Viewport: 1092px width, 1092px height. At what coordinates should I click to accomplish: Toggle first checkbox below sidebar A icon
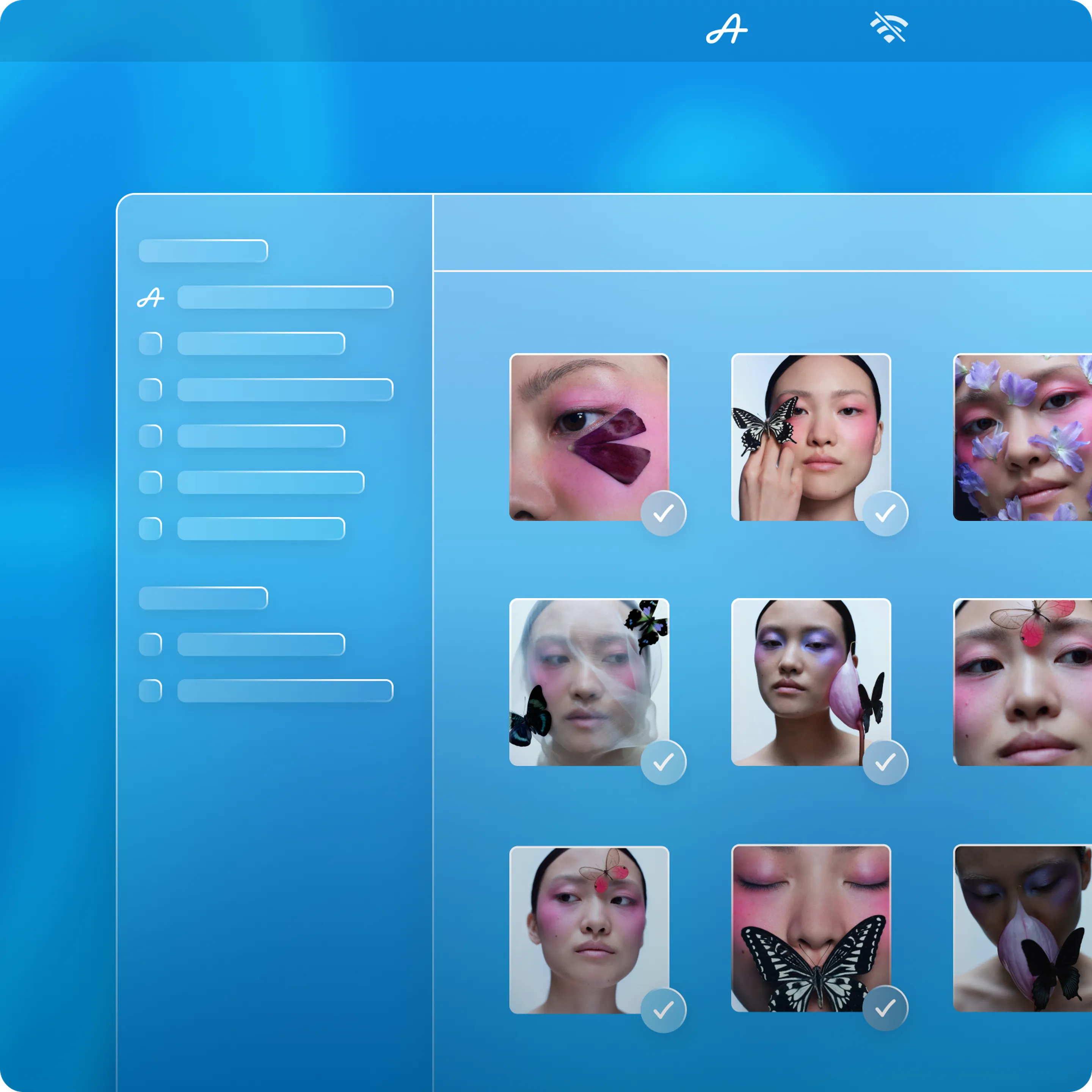[151, 344]
